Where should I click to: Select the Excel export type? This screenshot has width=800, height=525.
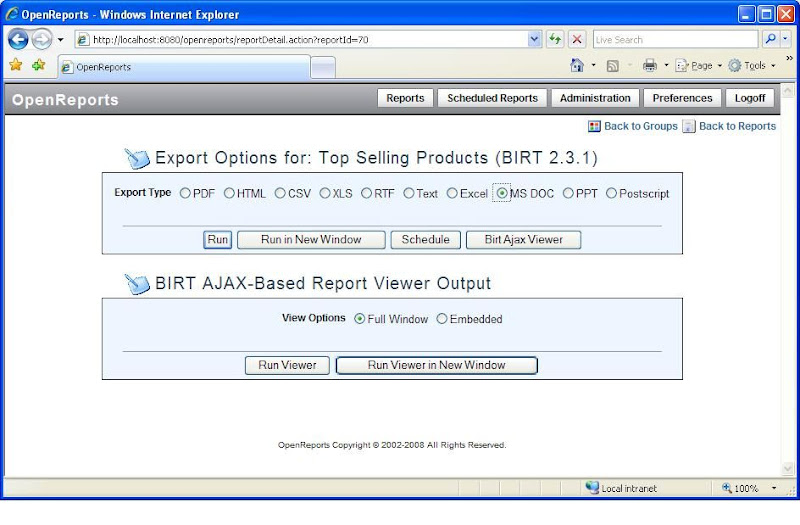[452, 193]
